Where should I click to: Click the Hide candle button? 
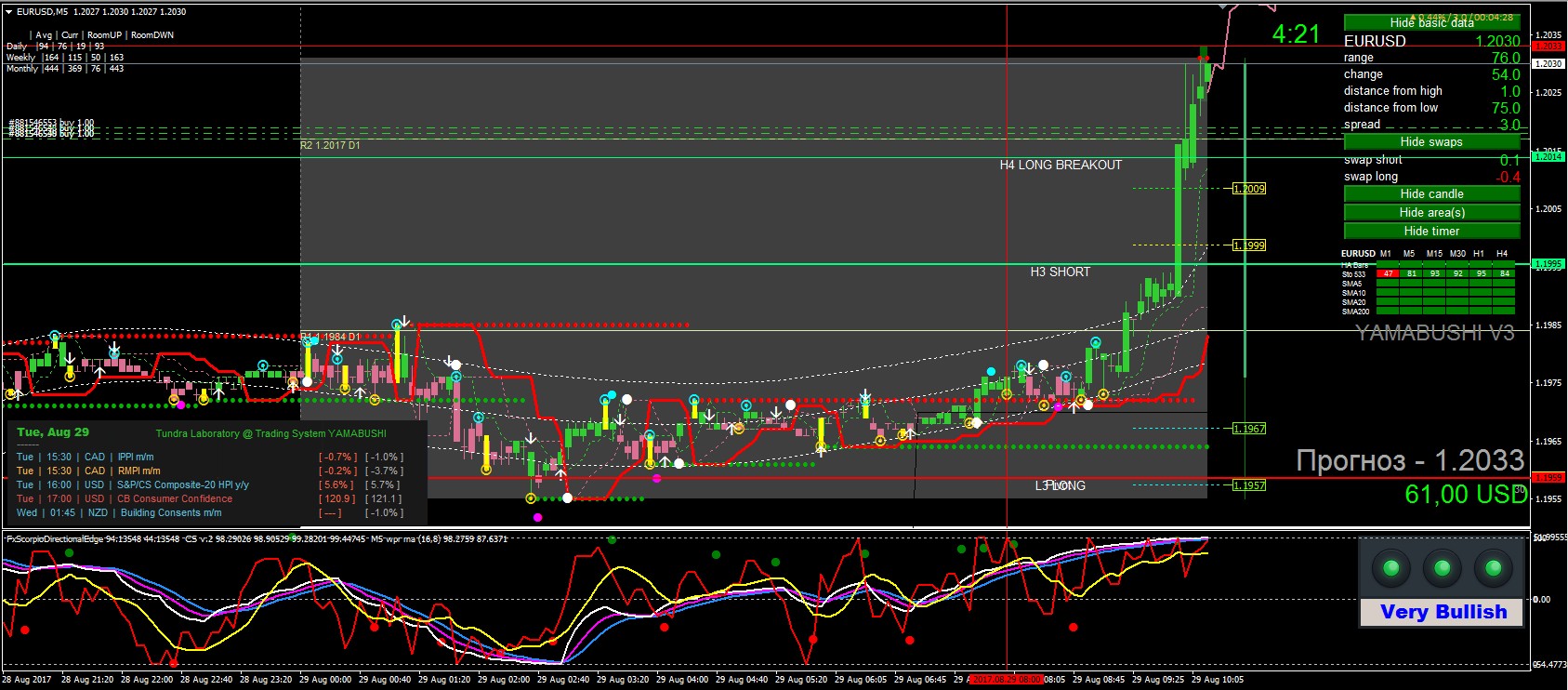coord(1431,193)
